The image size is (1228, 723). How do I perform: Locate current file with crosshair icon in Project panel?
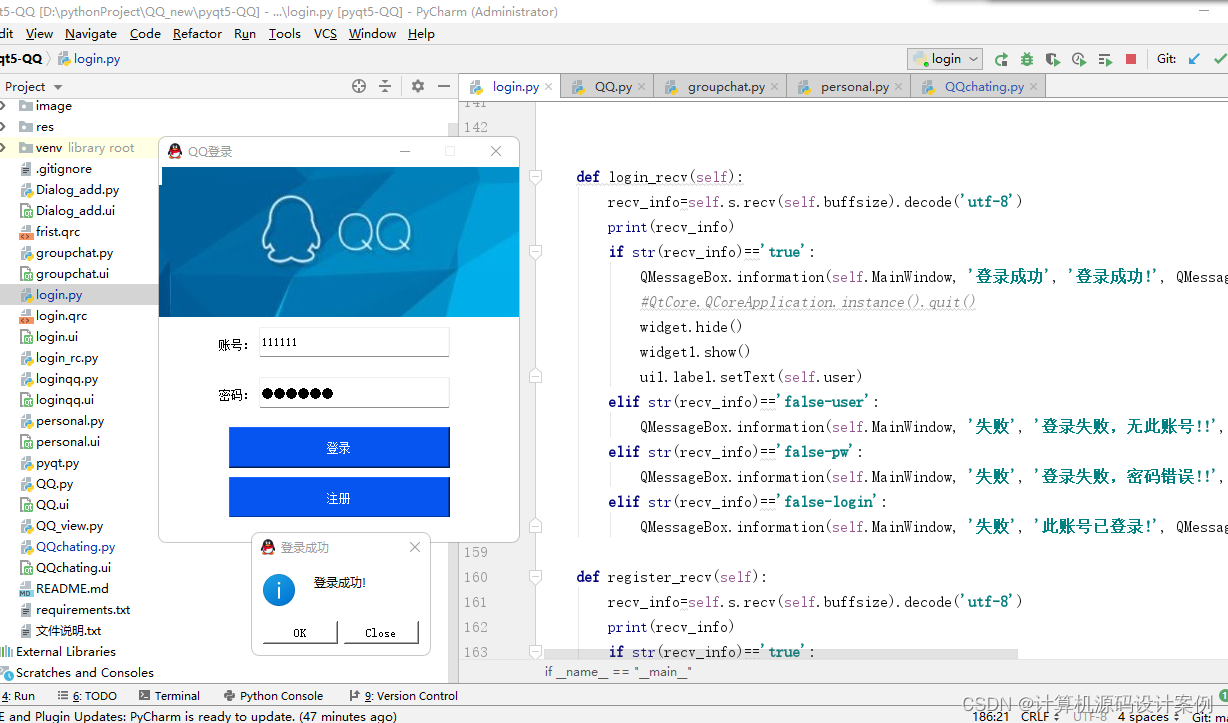[x=359, y=86]
